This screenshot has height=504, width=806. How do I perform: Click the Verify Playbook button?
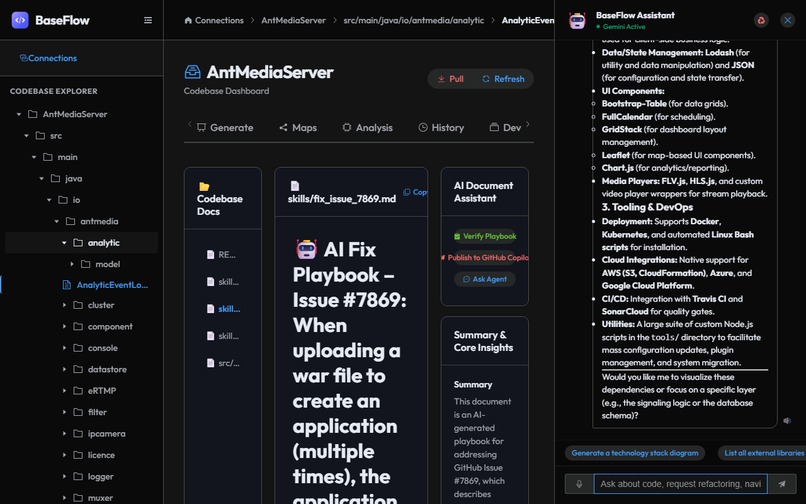485,237
